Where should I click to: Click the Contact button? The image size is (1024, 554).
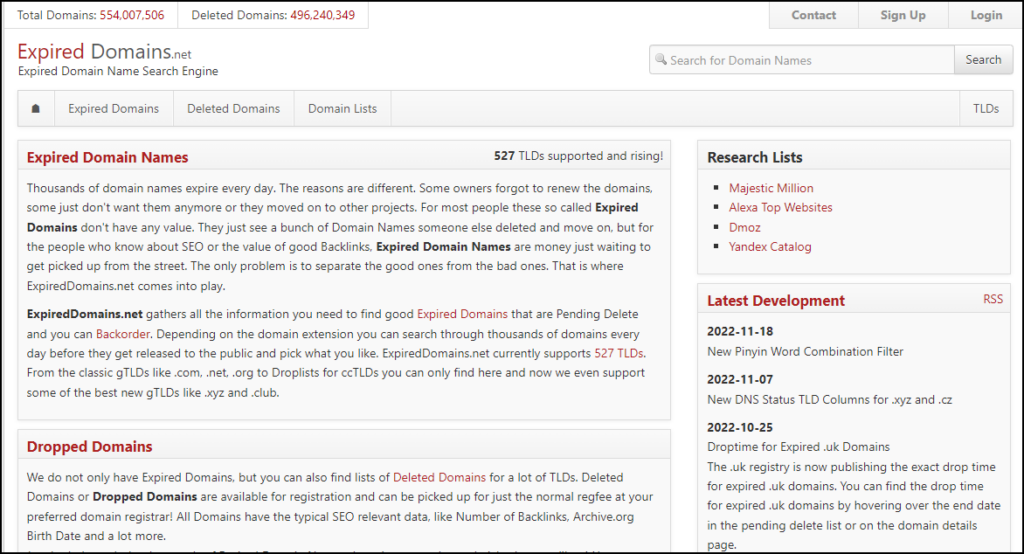click(814, 15)
